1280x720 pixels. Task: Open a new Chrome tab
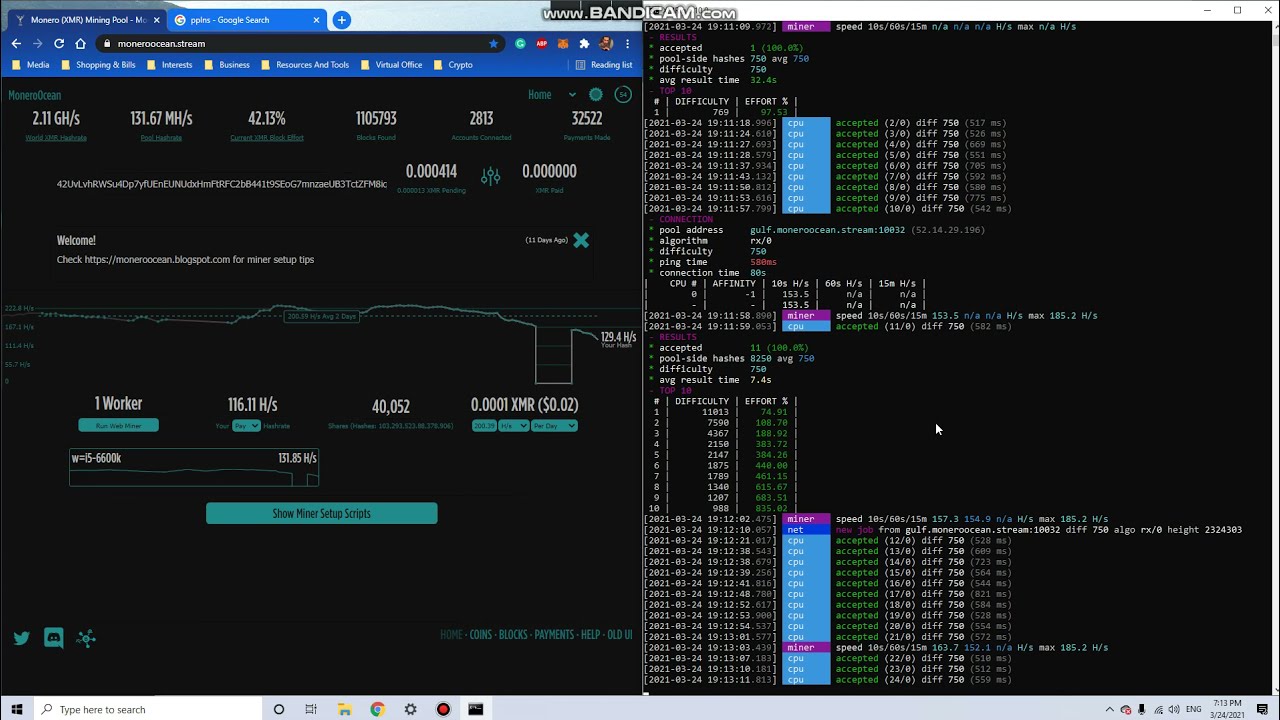[341, 20]
